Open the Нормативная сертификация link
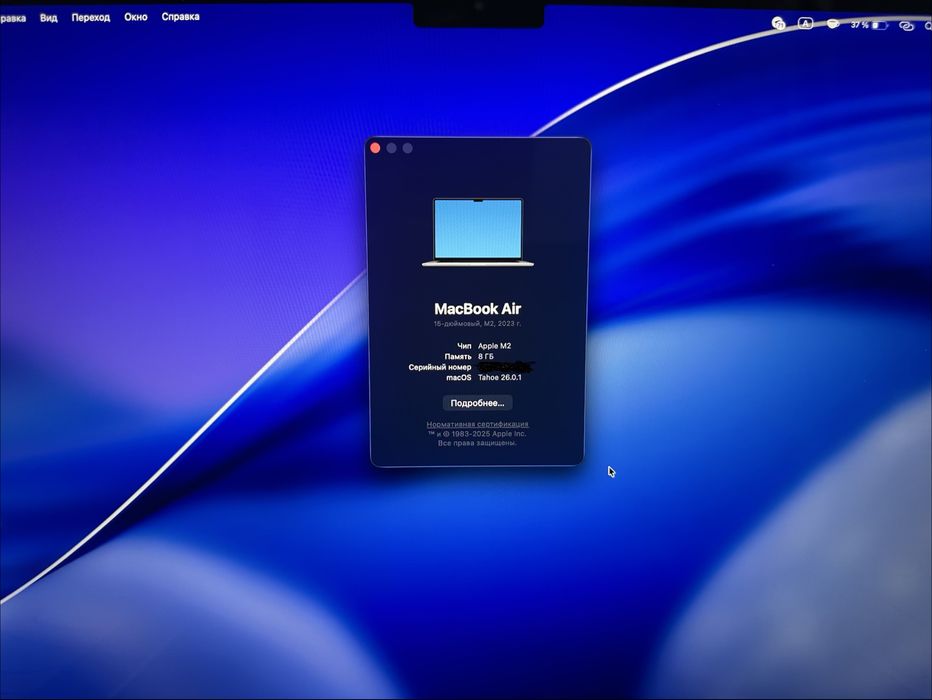The height and width of the screenshot is (700, 932). tap(477, 424)
